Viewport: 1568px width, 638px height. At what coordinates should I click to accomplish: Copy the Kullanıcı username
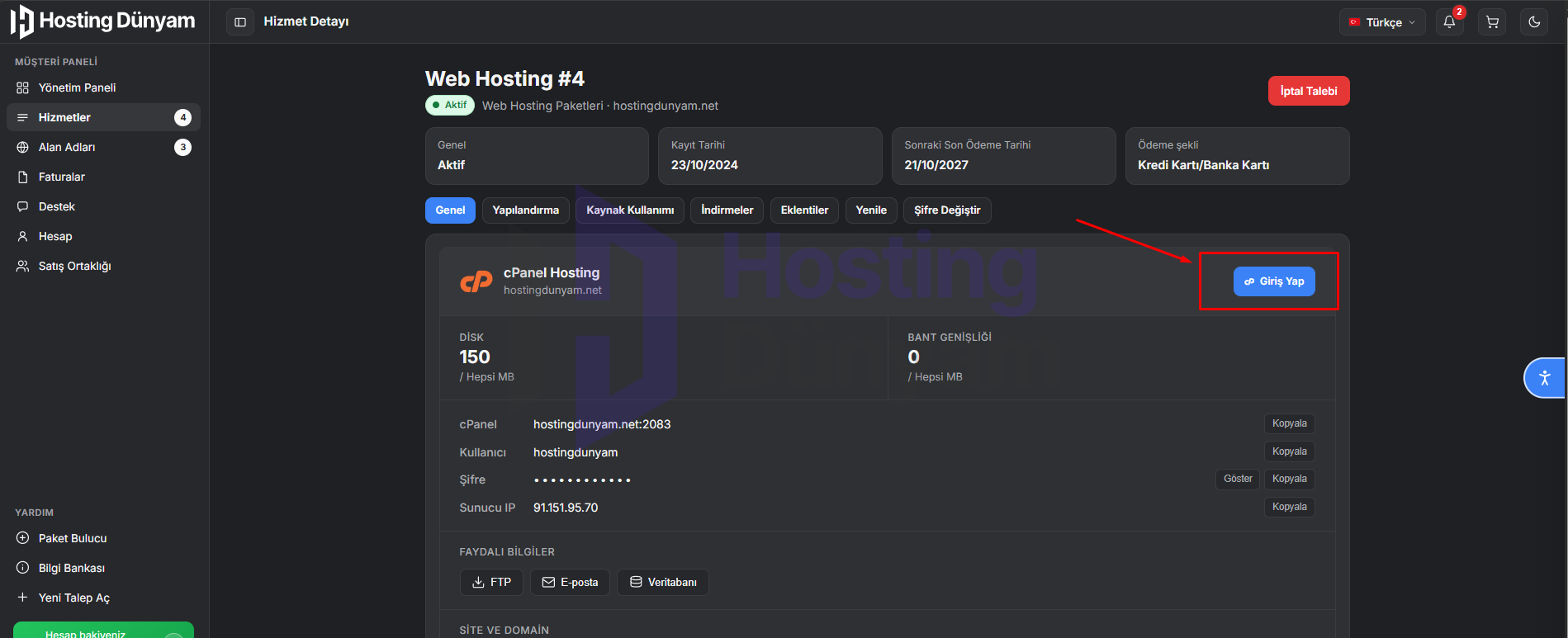pyautogui.click(x=1289, y=451)
